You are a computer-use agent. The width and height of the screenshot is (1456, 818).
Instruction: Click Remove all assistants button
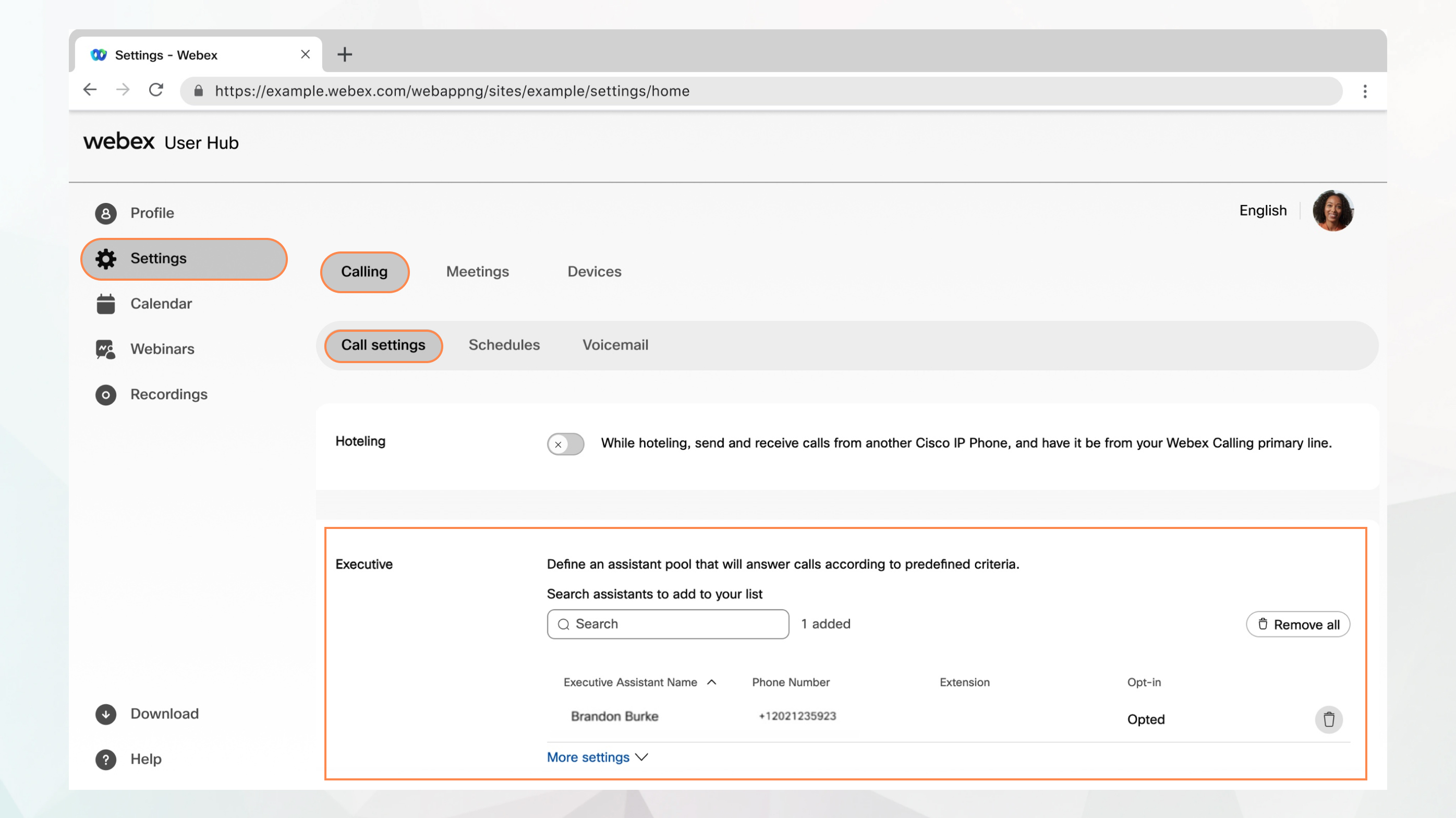[1298, 623]
